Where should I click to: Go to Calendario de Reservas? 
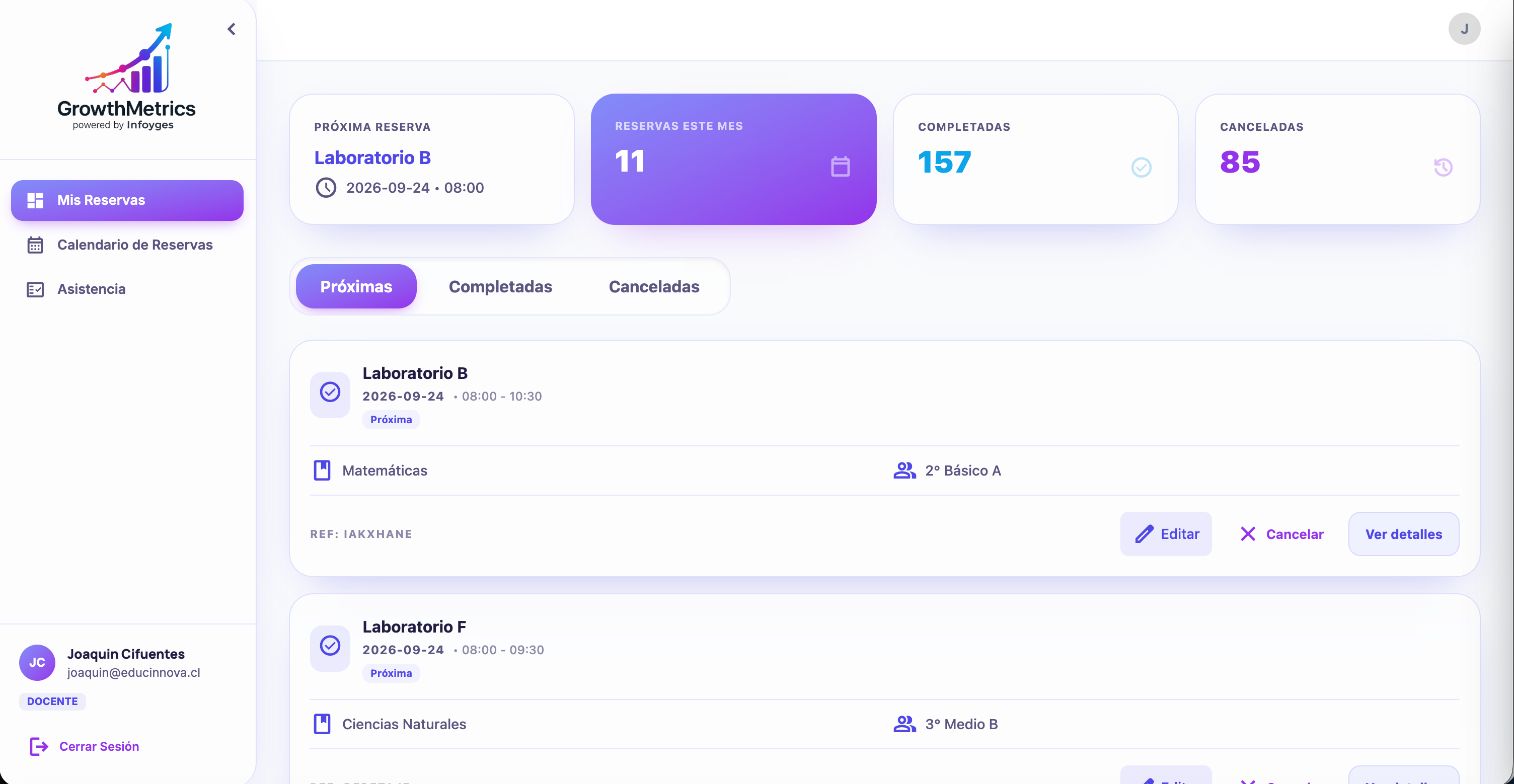(127, 245)
